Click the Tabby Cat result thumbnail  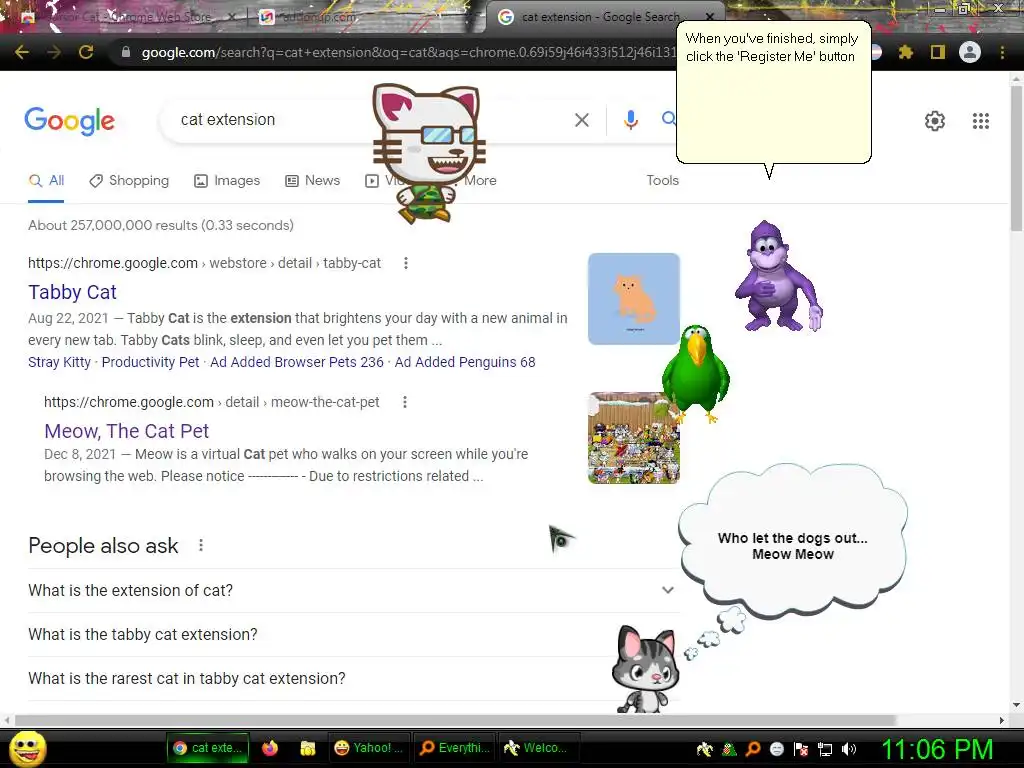[633, 299]
